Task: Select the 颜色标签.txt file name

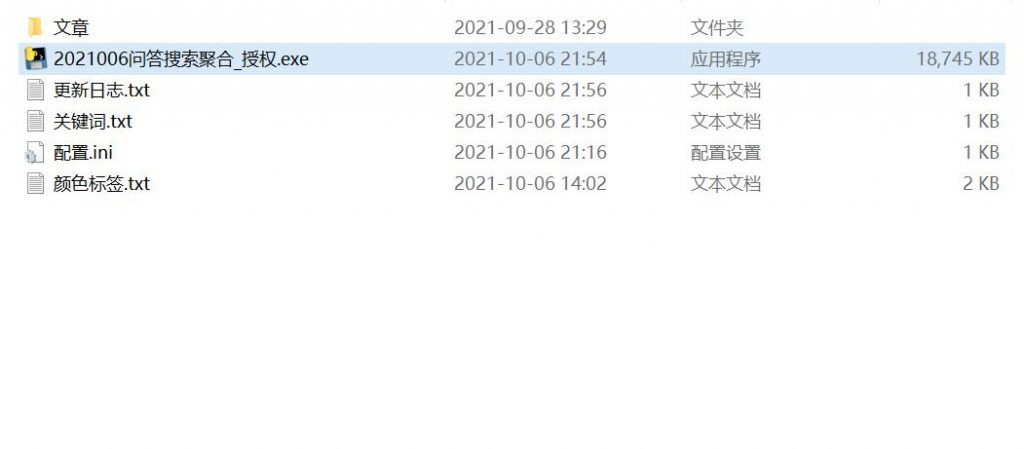Action: pos(101,184)
